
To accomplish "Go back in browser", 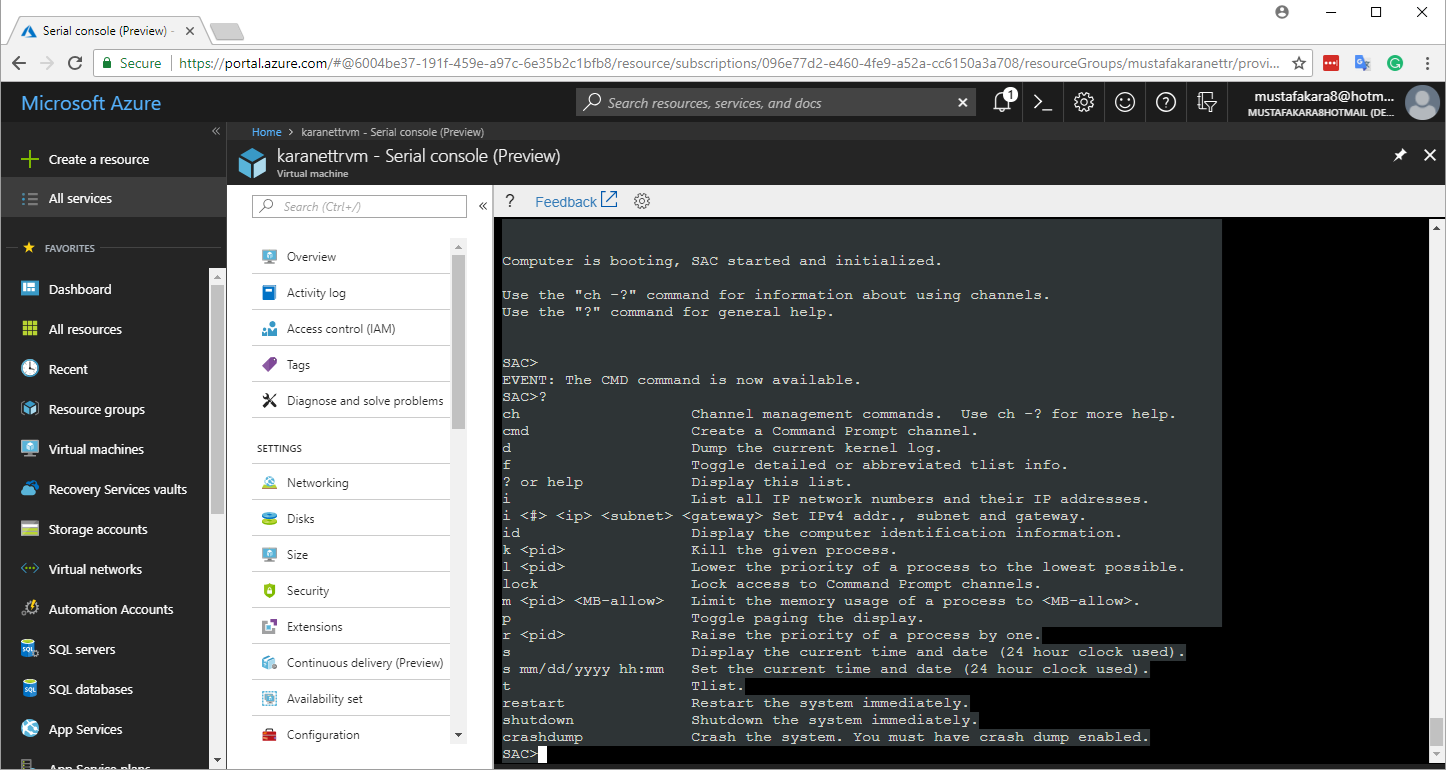I will pyautogui.click(x=19, y=63).
